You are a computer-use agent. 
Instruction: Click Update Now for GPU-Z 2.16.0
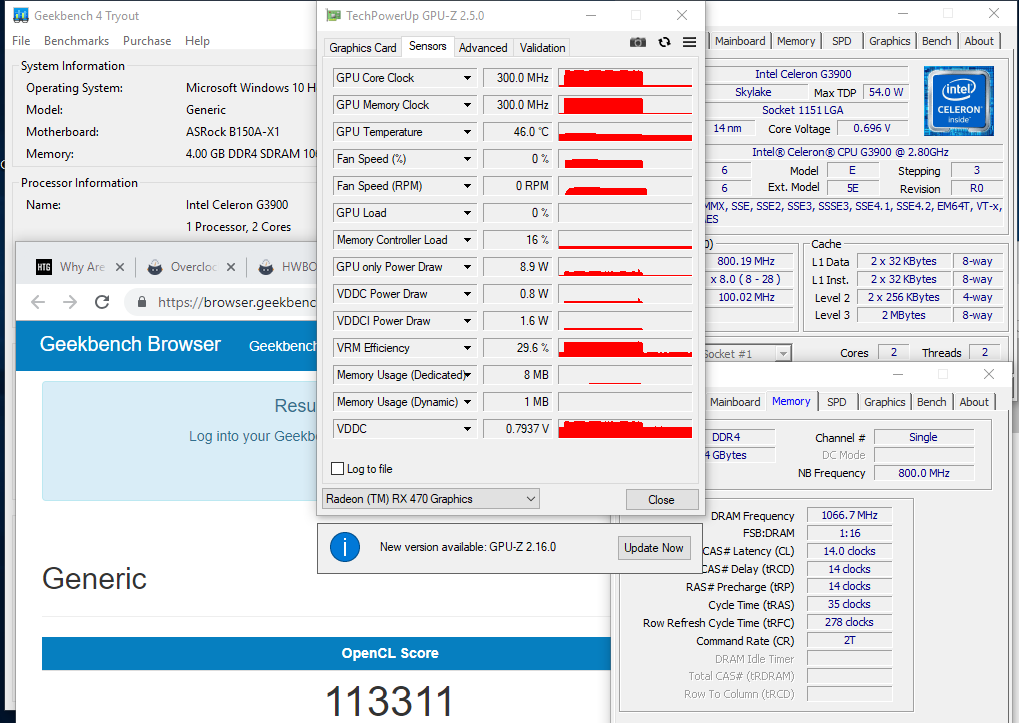[x=654, y=548]
